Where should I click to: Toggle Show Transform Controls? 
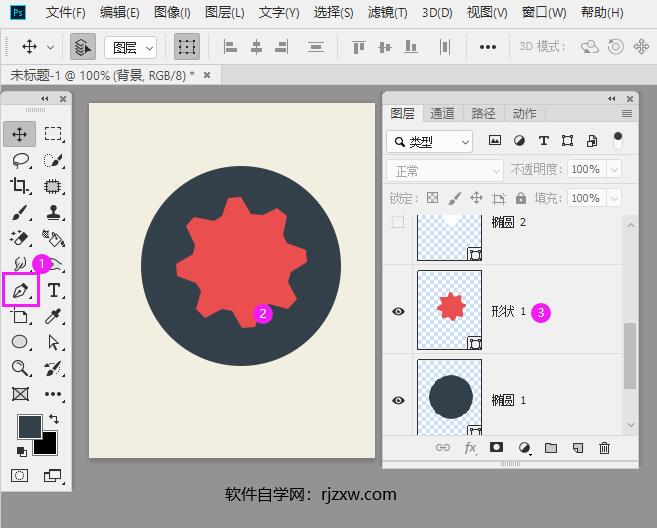click(186, 47)
